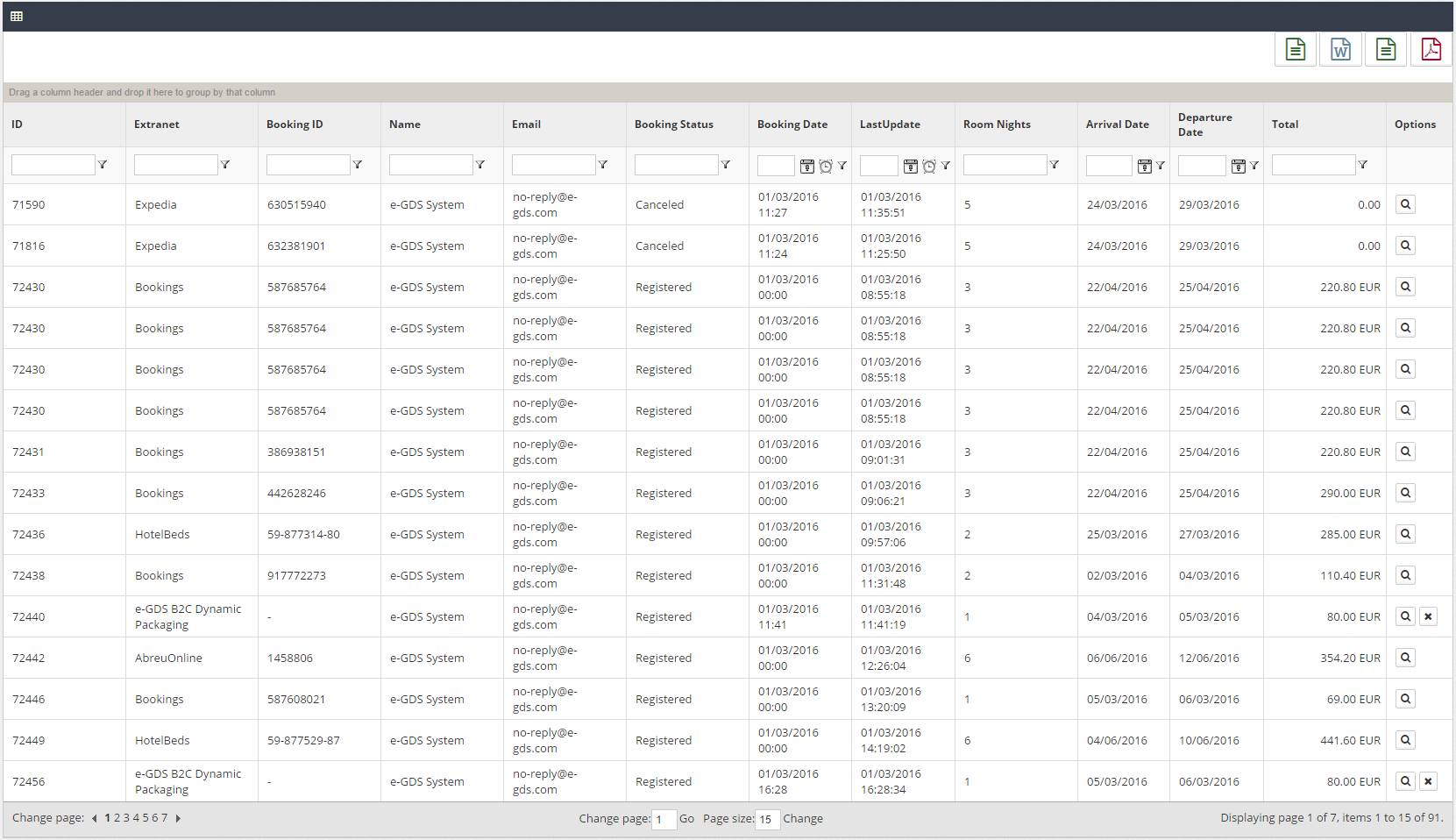View details of booking 72433

pos(1405,493)
